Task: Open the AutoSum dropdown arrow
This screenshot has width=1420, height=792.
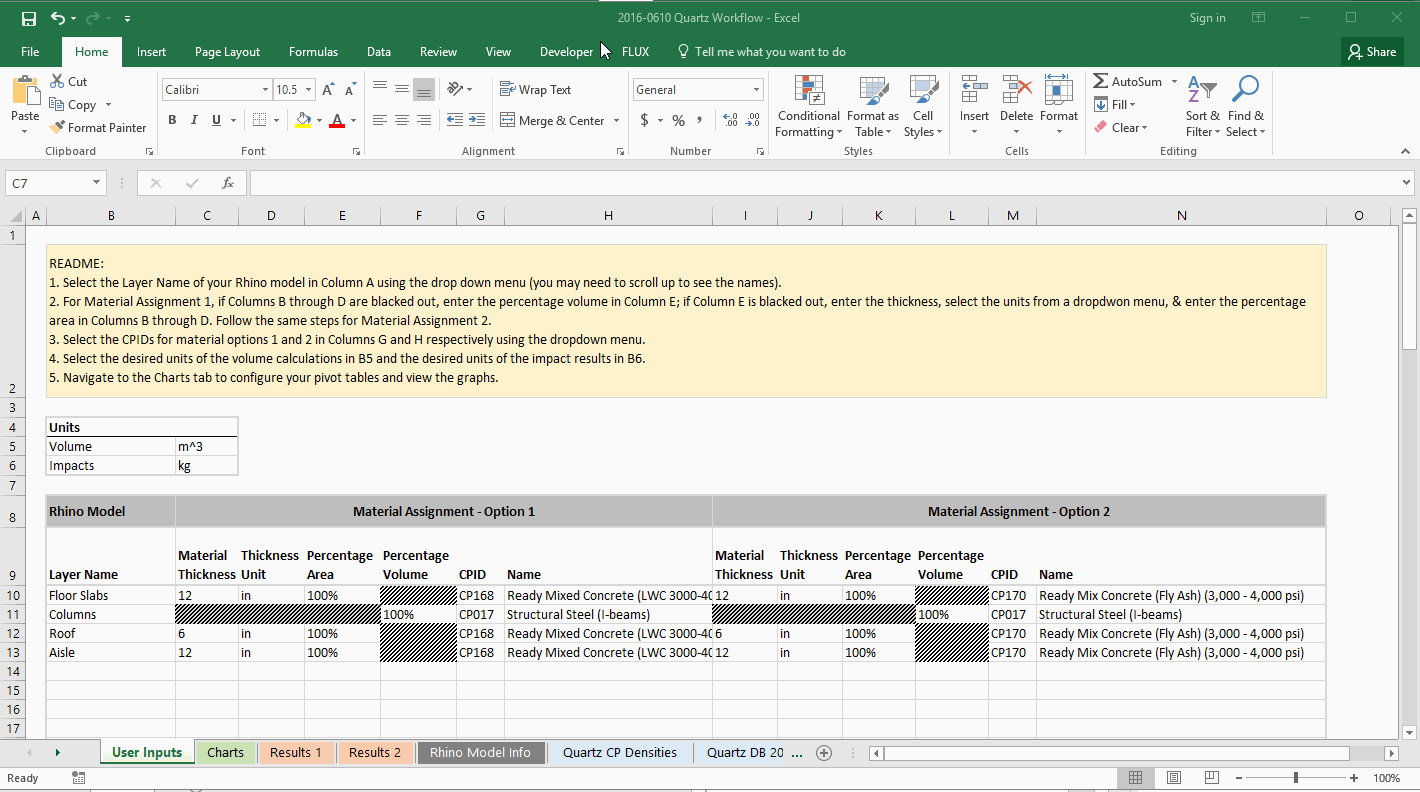Action: [1174, 82]
